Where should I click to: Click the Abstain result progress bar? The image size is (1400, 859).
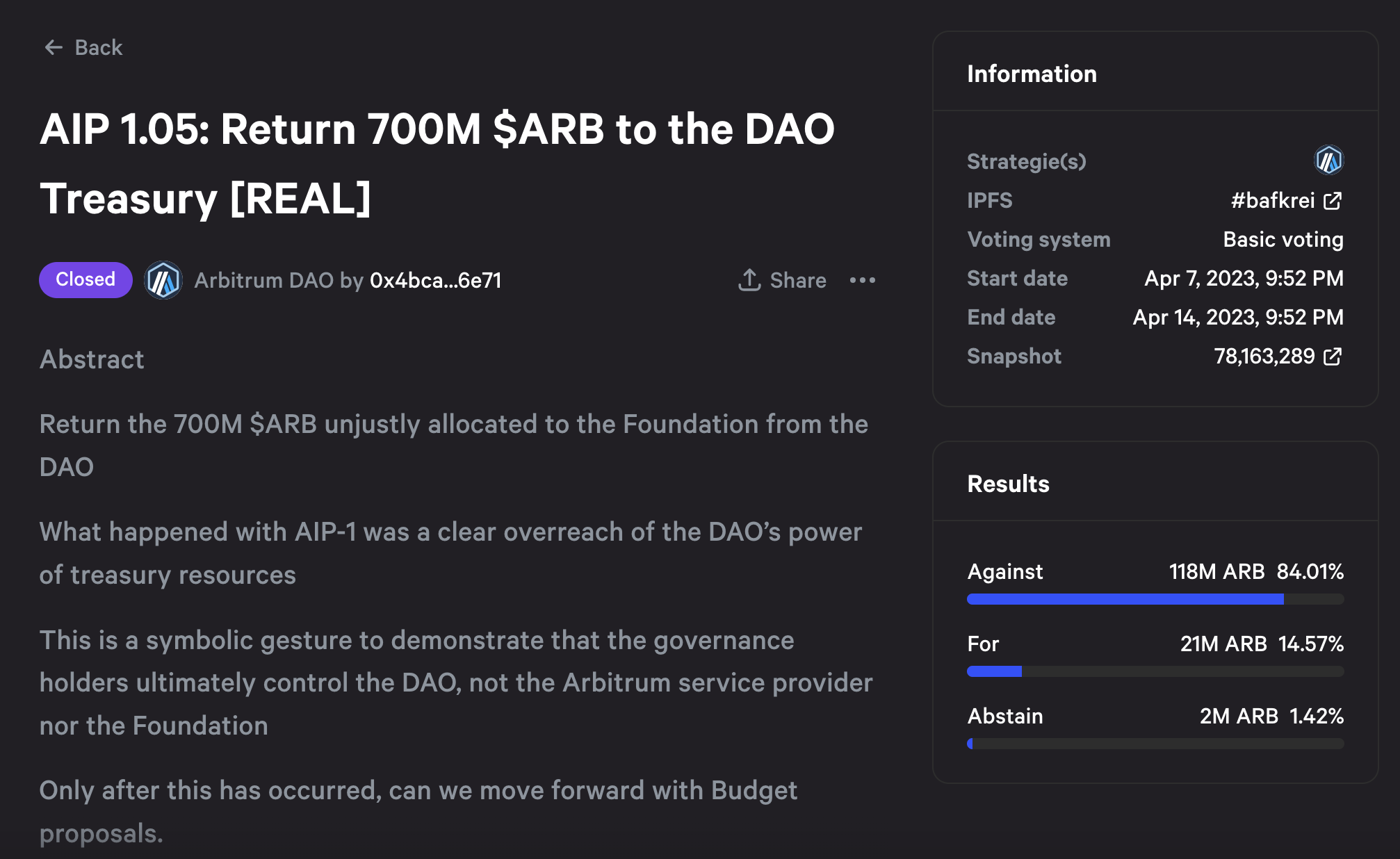click(x=1155, y=744)
